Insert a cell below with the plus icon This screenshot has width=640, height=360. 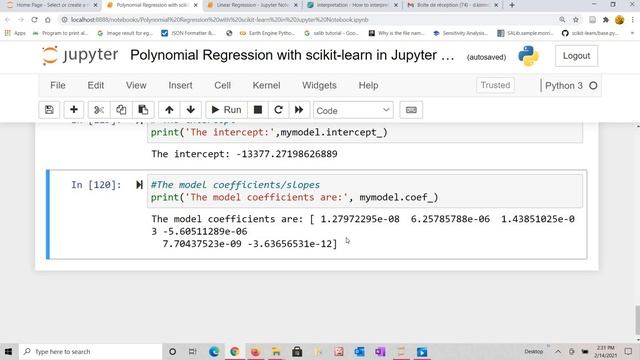pyautogui.click(x=74, y=110)
